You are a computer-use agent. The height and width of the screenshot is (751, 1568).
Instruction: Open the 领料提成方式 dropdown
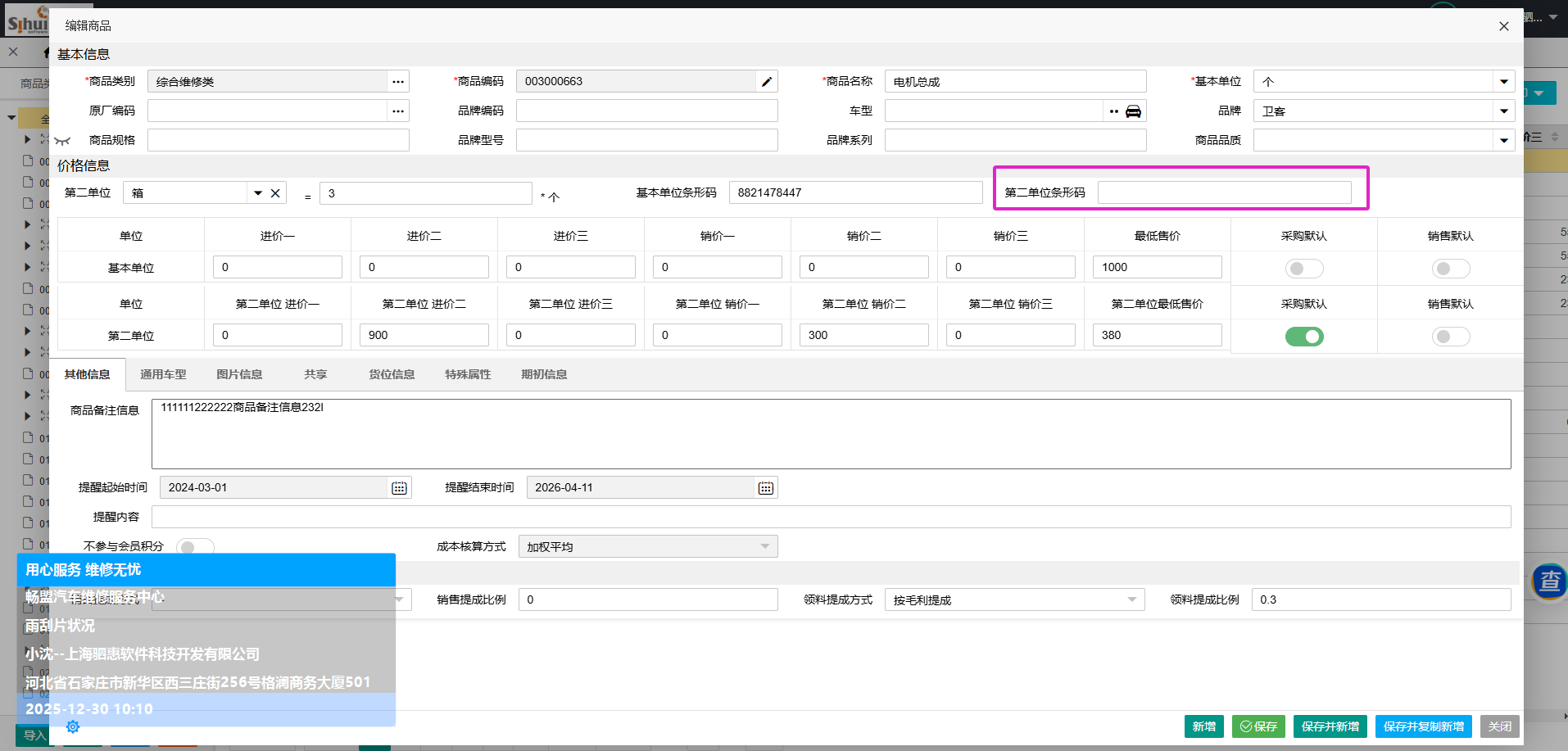point(1131,600)
